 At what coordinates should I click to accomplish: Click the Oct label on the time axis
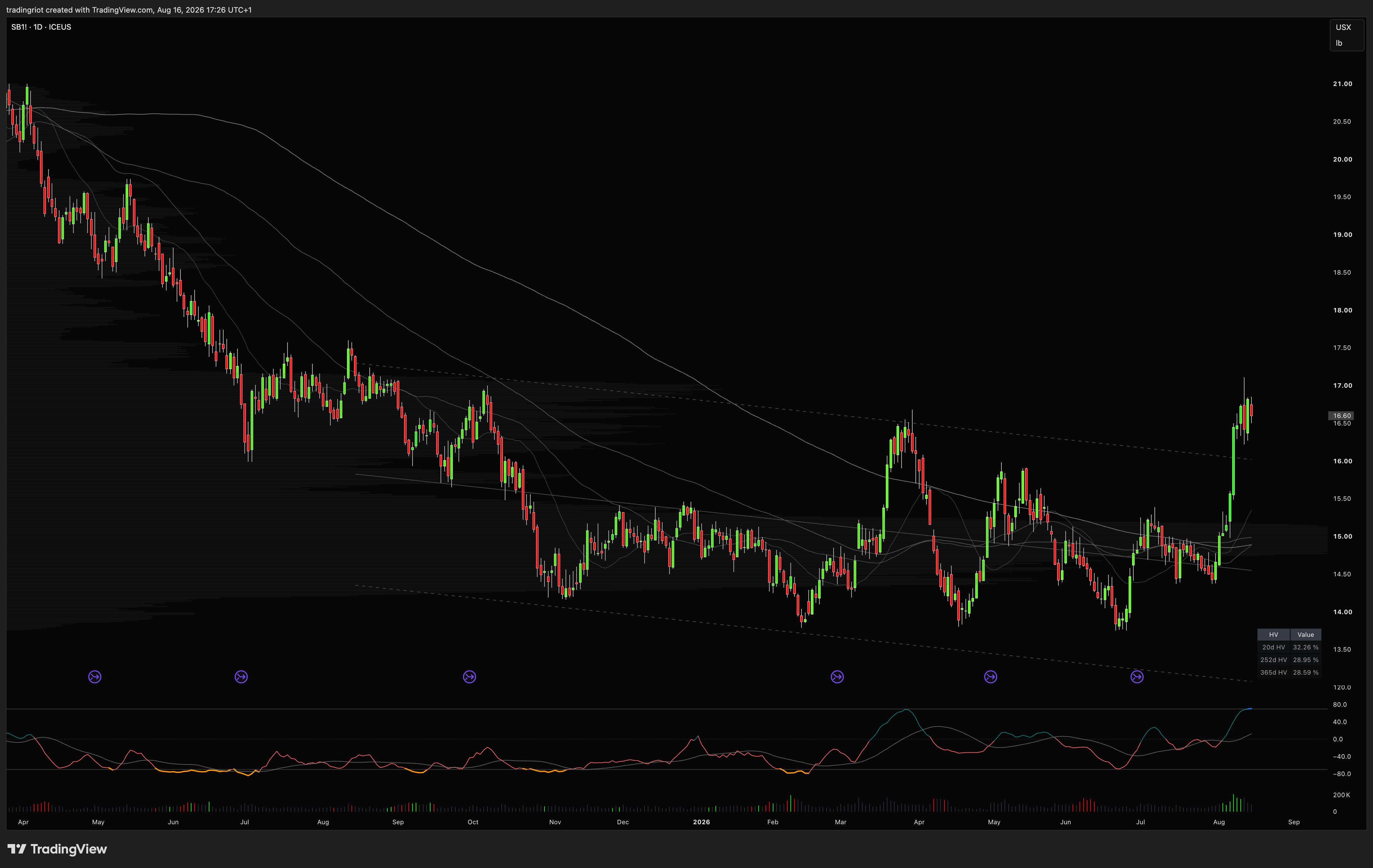click(x=473, y=822)
